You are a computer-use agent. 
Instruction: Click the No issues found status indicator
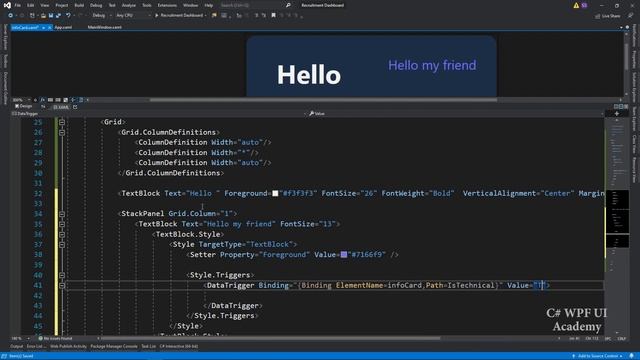[55, 338]
